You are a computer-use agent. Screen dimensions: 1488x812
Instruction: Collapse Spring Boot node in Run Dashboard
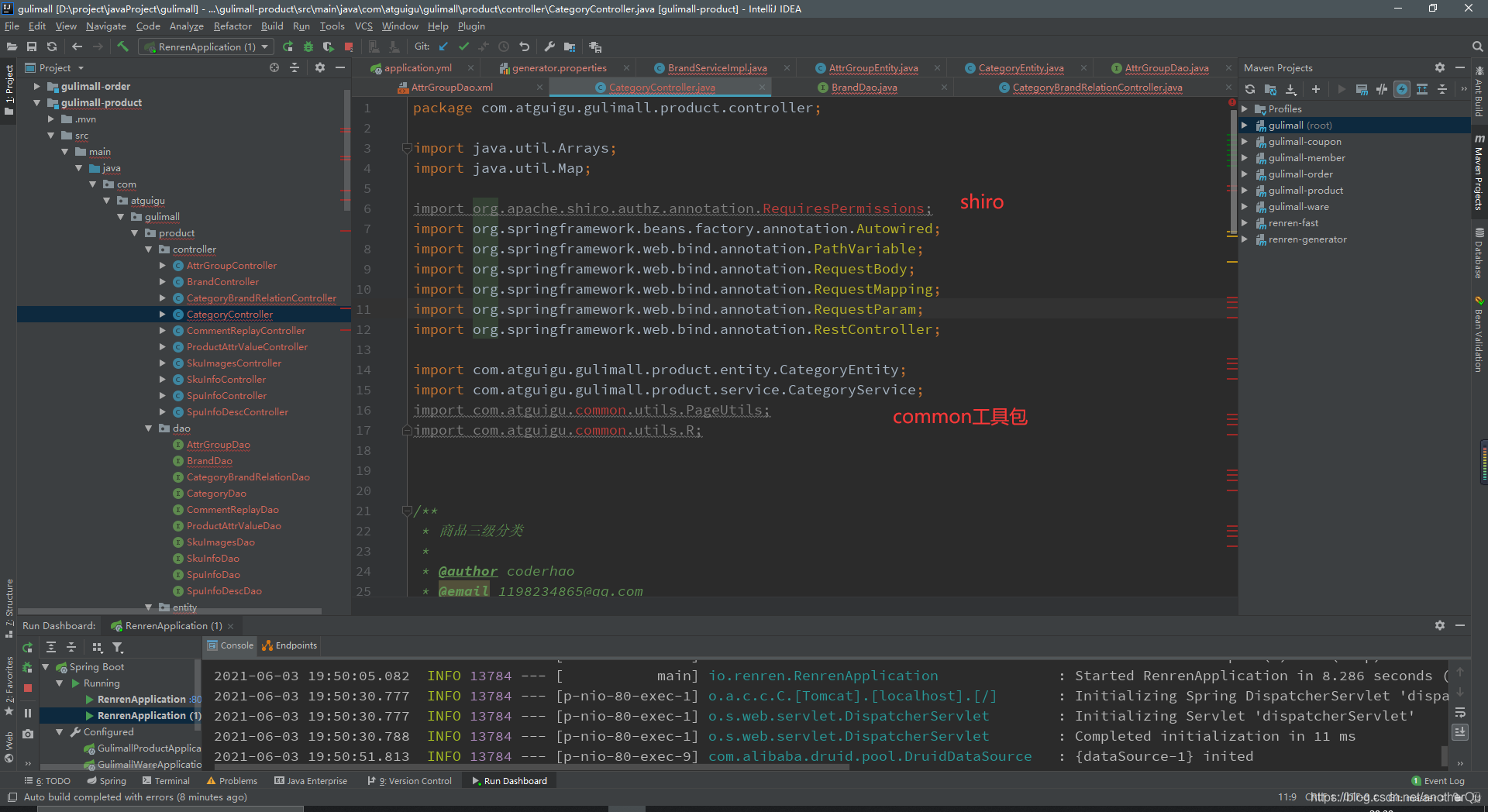[45, 667]
